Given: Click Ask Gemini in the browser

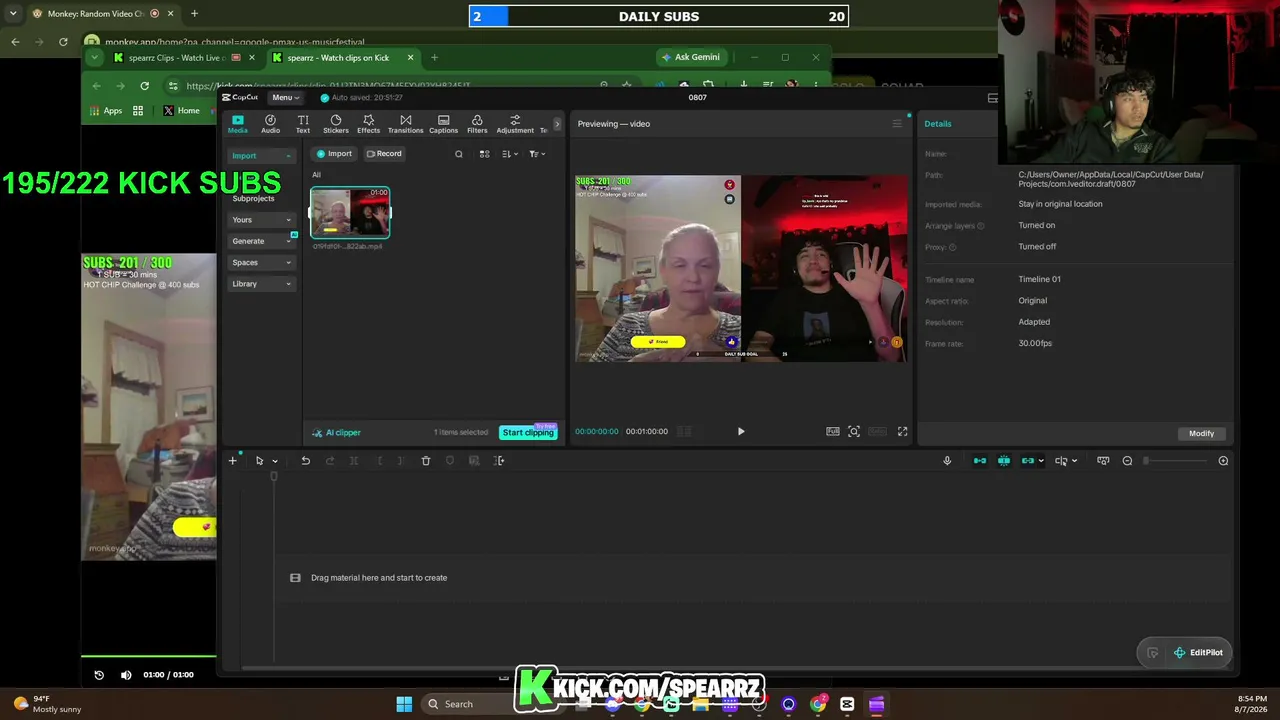Looking at the screenshot, I should 690,57.
